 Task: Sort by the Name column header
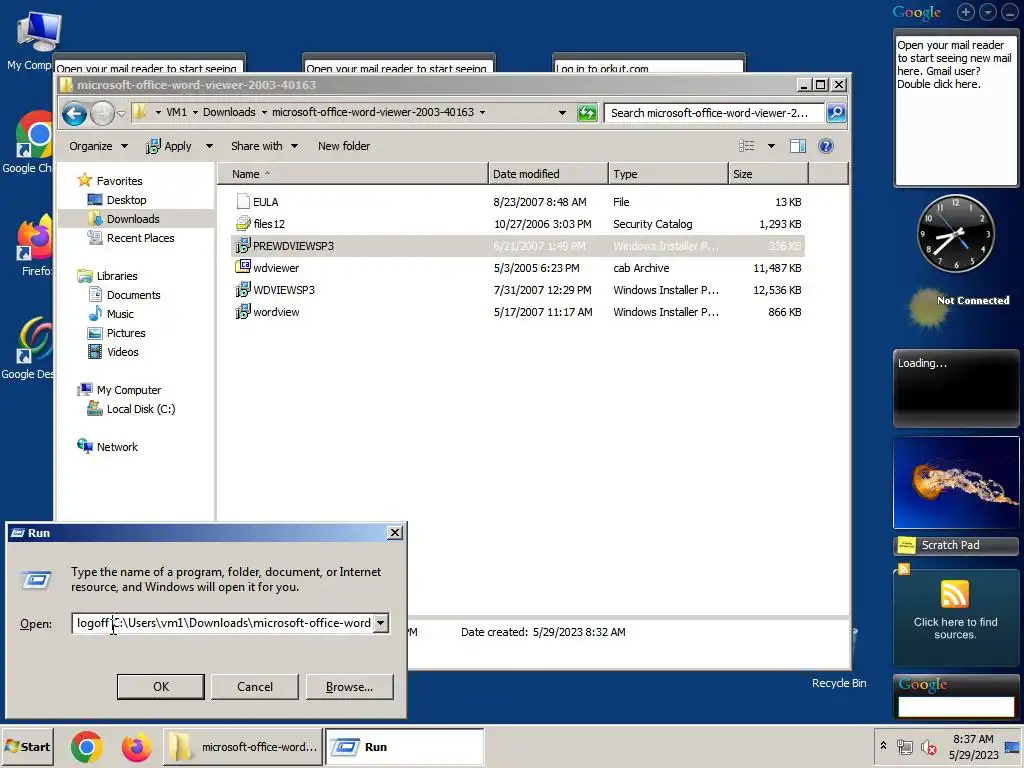pyautogui.click(x=353, y=174)
